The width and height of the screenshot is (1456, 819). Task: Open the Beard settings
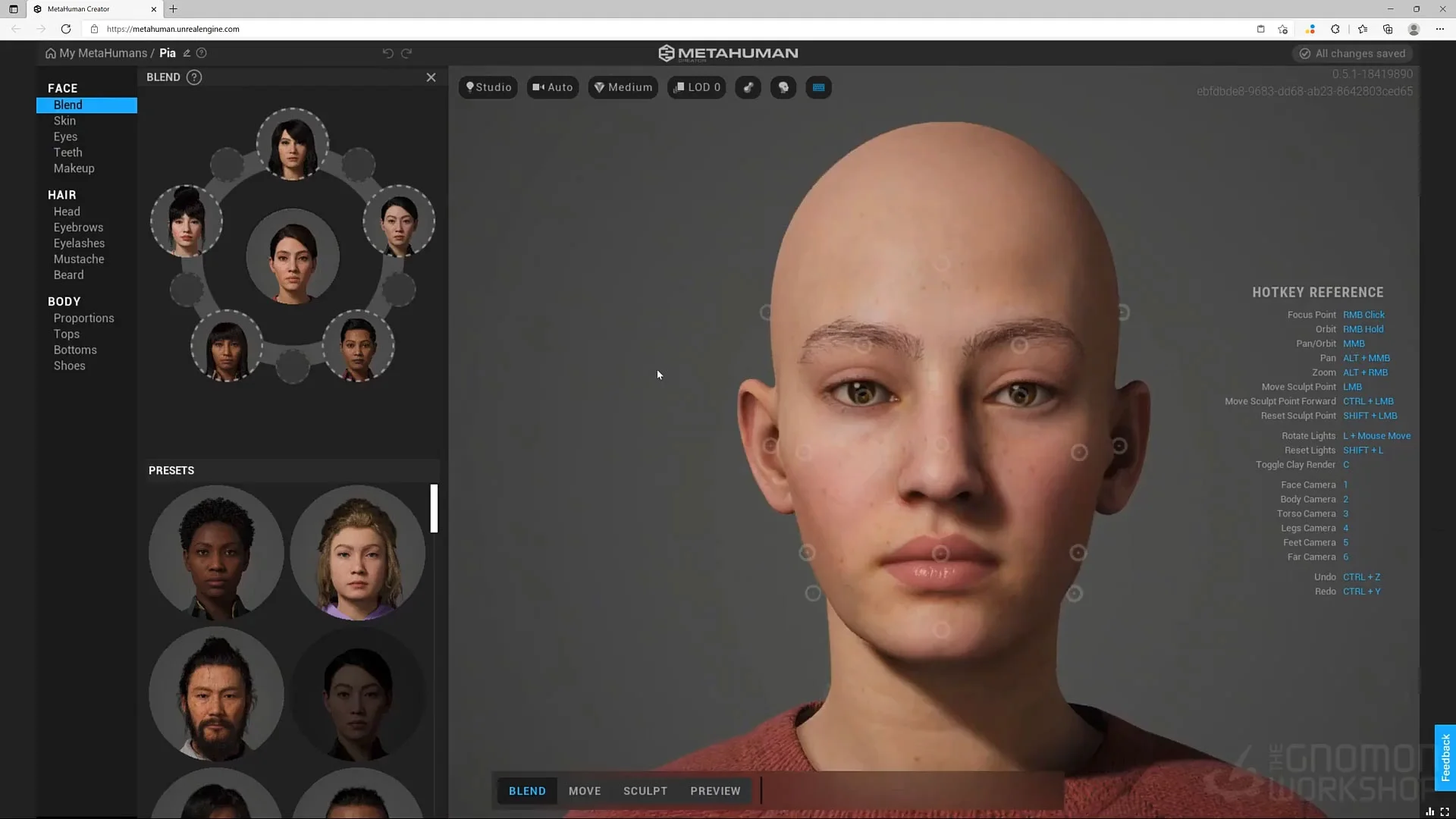pos(68,276)
